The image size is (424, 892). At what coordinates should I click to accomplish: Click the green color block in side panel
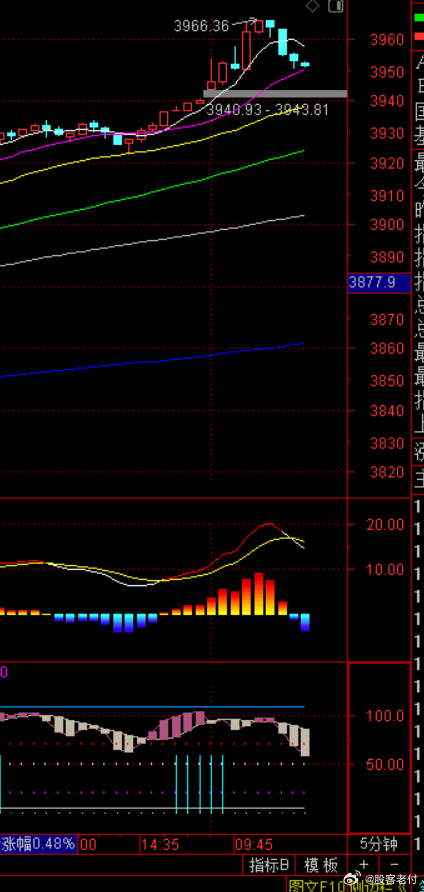pos(418,18)
